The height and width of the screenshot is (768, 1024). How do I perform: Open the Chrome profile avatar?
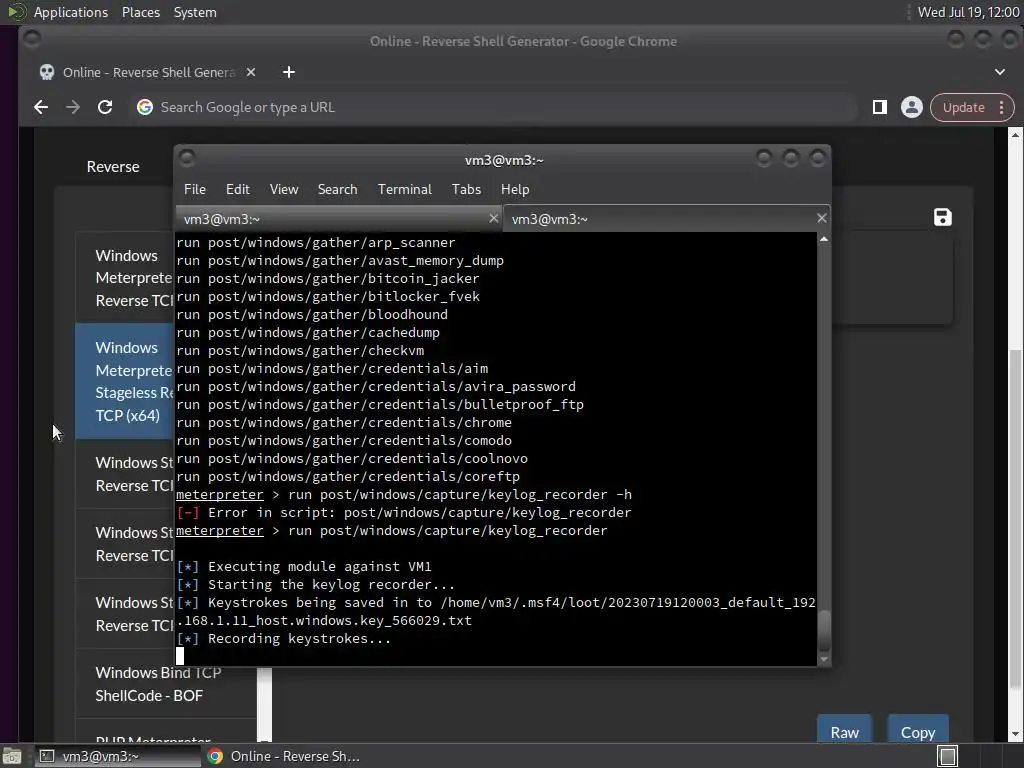coord(912,107)
